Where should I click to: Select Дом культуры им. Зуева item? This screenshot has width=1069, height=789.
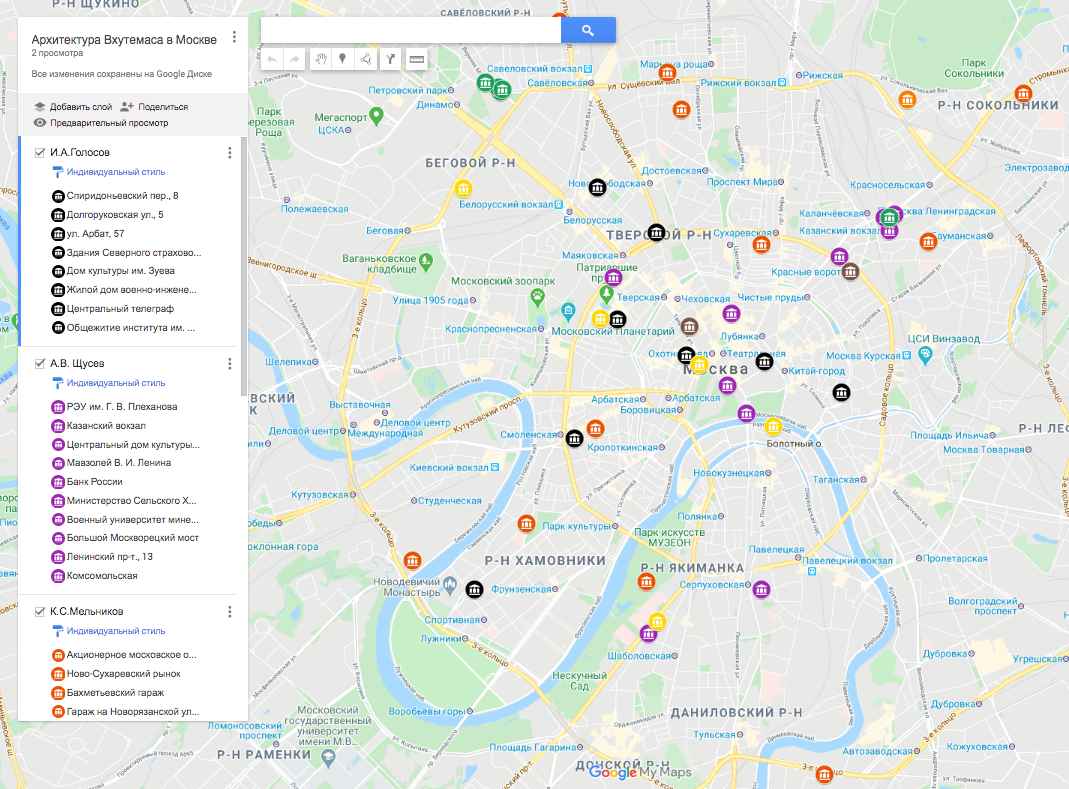click(121, 271)
